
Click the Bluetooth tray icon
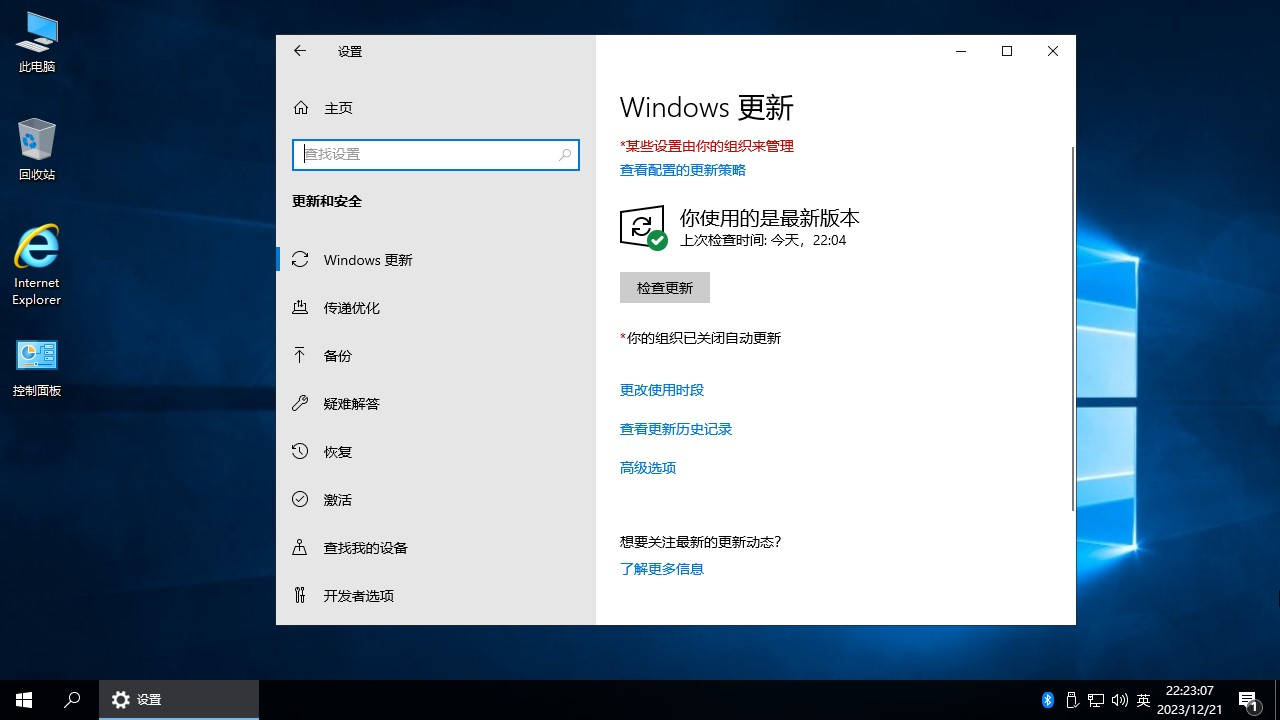point(1048,700)
